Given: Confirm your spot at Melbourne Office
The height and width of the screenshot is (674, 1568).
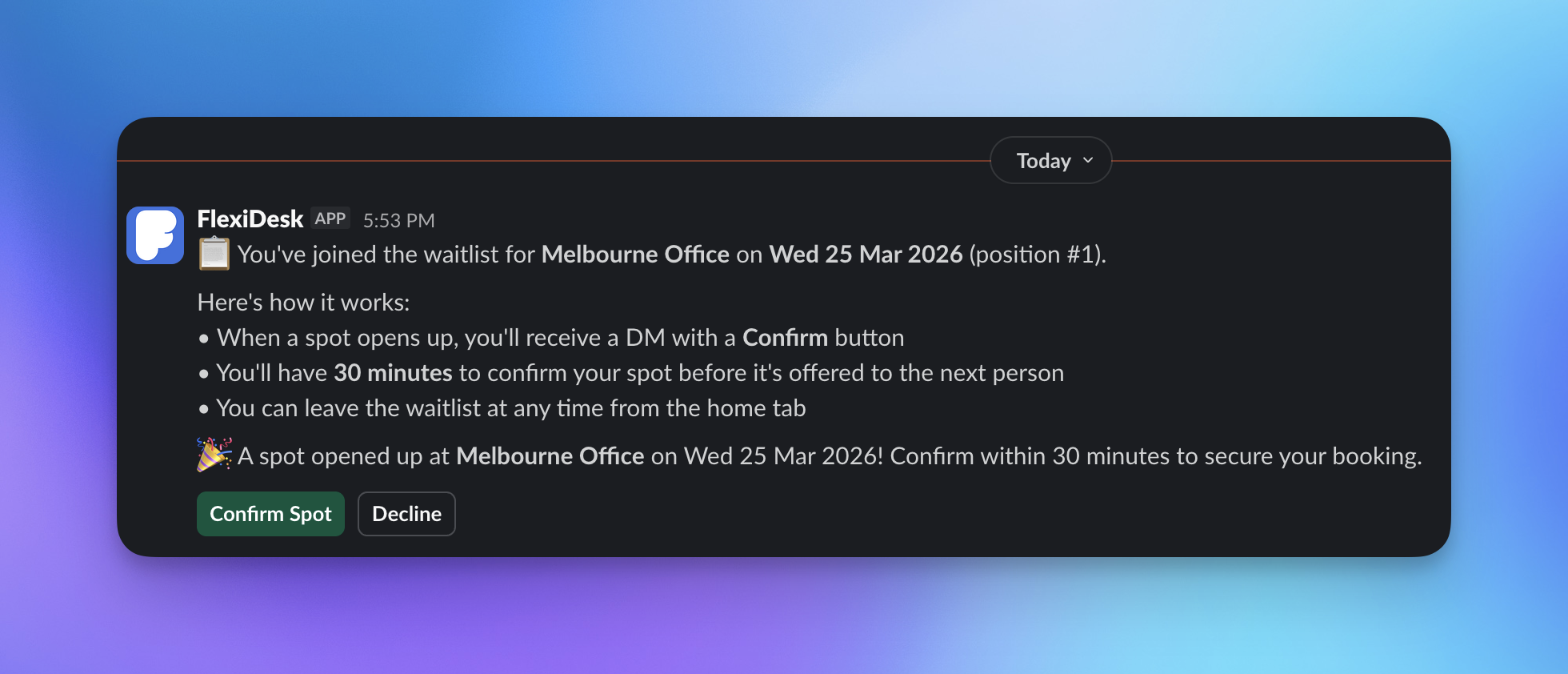Looking at the screenshot, I should (x=270, y=513).
